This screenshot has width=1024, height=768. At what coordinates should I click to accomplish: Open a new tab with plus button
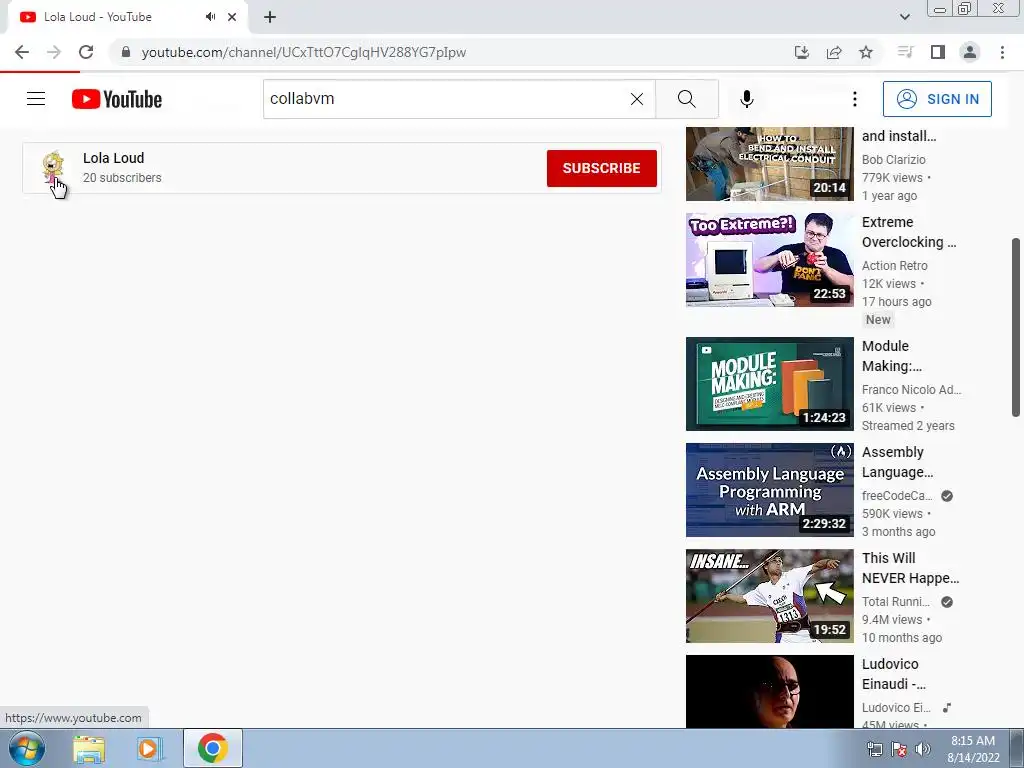tap(270, 17)
